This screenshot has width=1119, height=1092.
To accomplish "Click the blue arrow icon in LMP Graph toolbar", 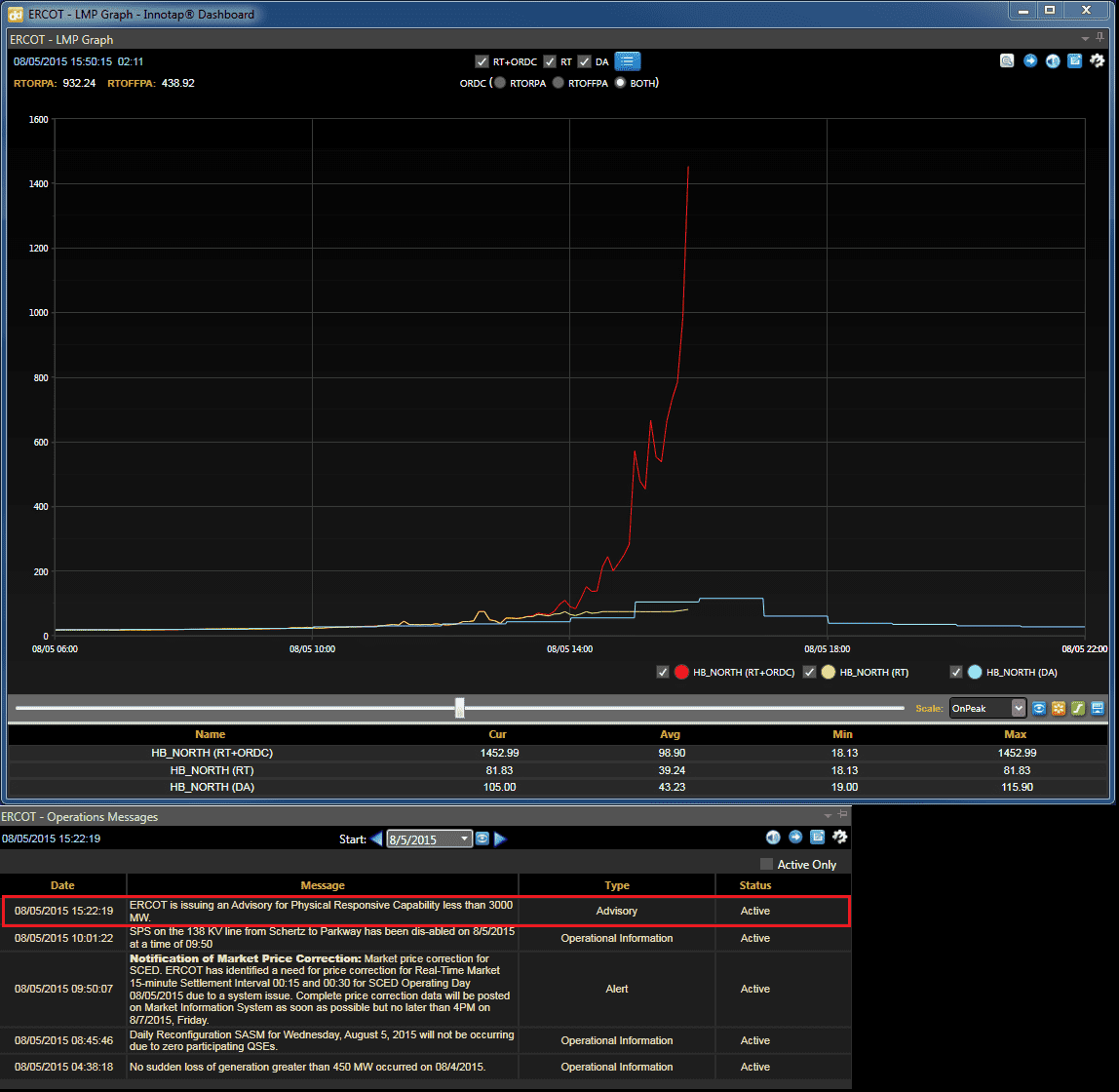I will pos(1029,61).
